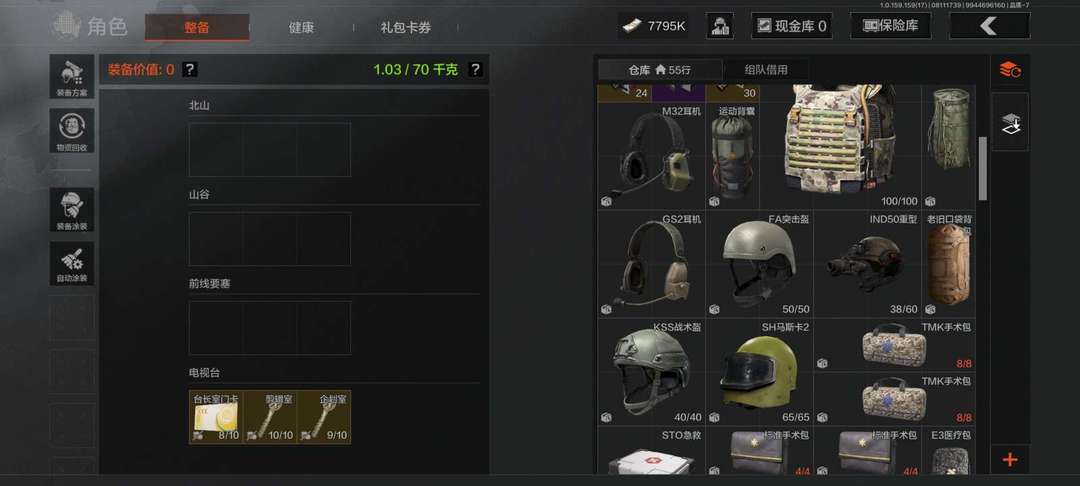Click the 自动涂装 auto paint icon
The height and width of the screenshot is (486, 1080).
click(72, 263)
